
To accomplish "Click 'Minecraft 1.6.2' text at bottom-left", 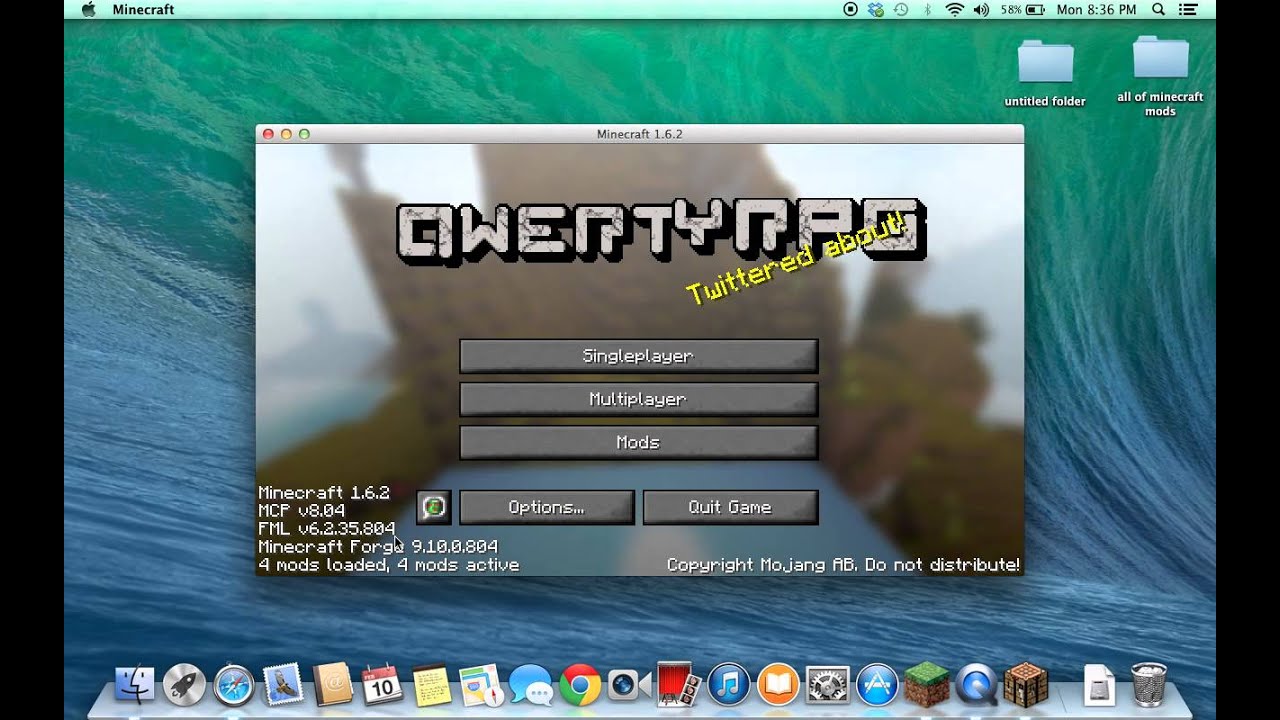I will [324, 493].
